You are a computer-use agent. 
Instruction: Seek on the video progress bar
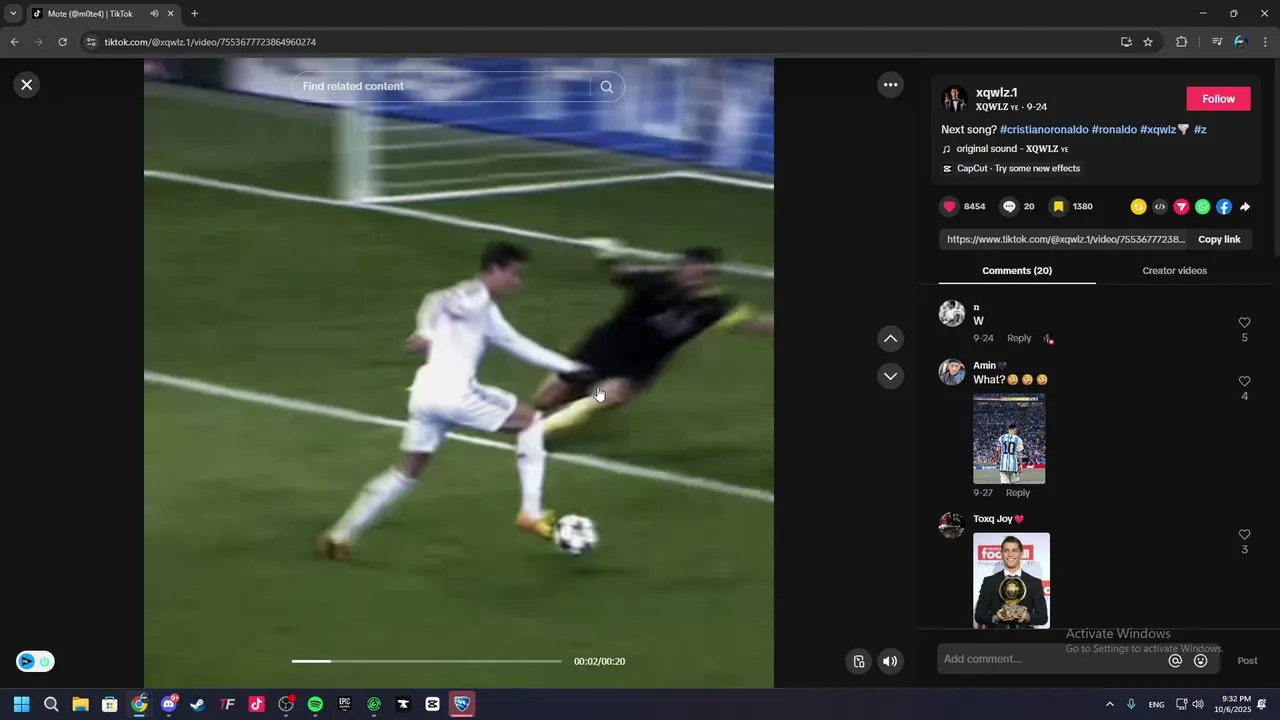tap(426, 661)
